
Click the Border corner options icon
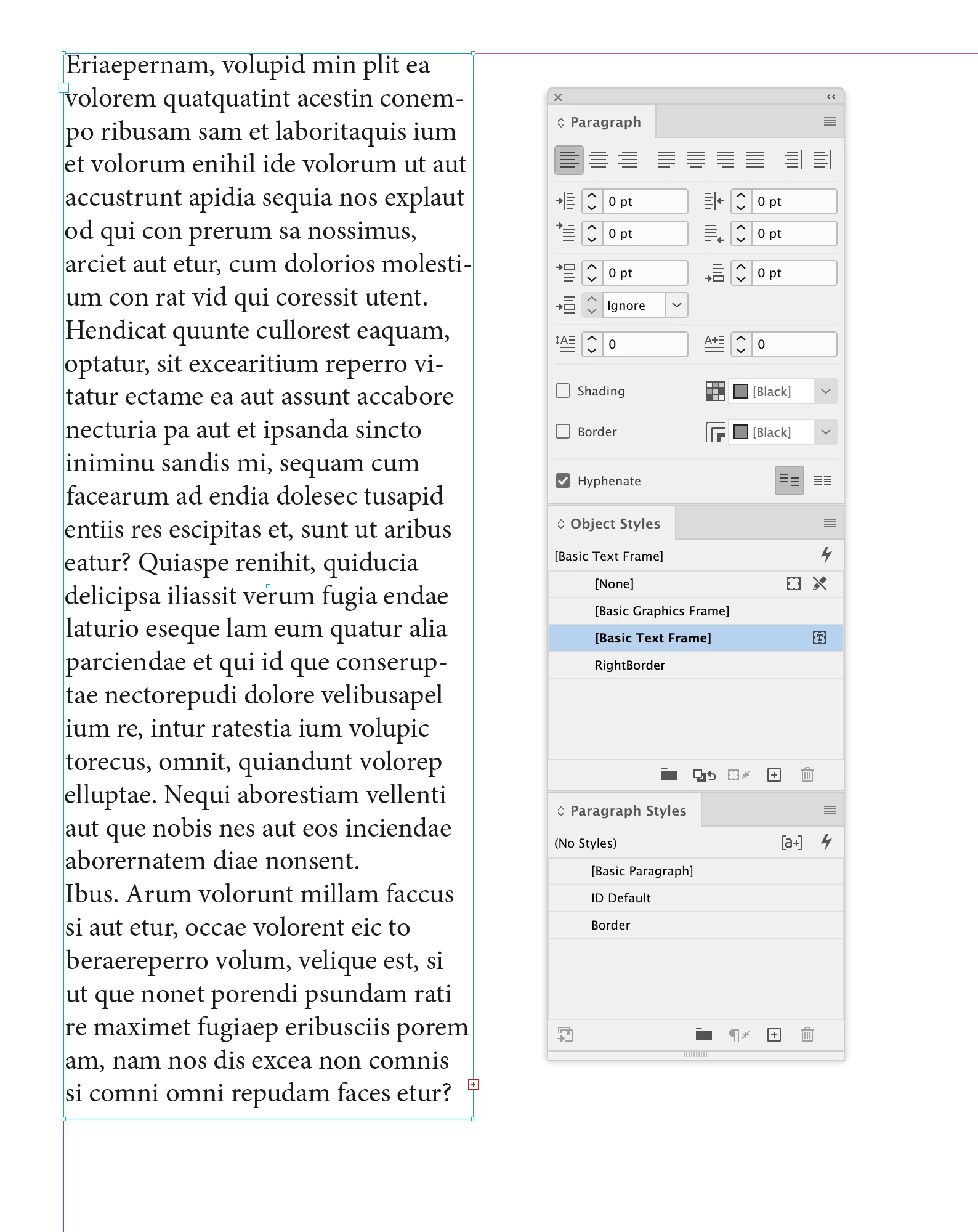(715, 432)
